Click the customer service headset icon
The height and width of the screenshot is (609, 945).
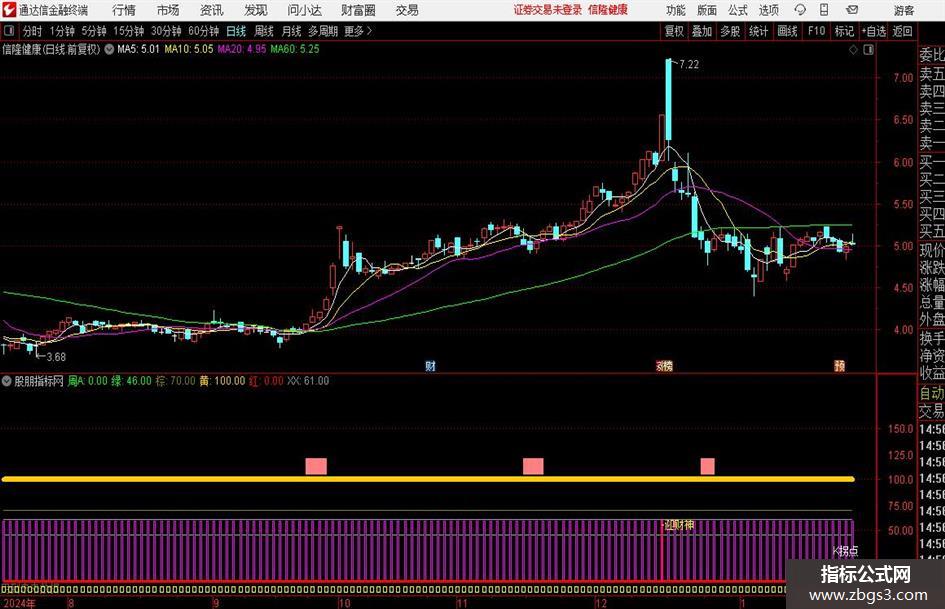tap(800, 10)
